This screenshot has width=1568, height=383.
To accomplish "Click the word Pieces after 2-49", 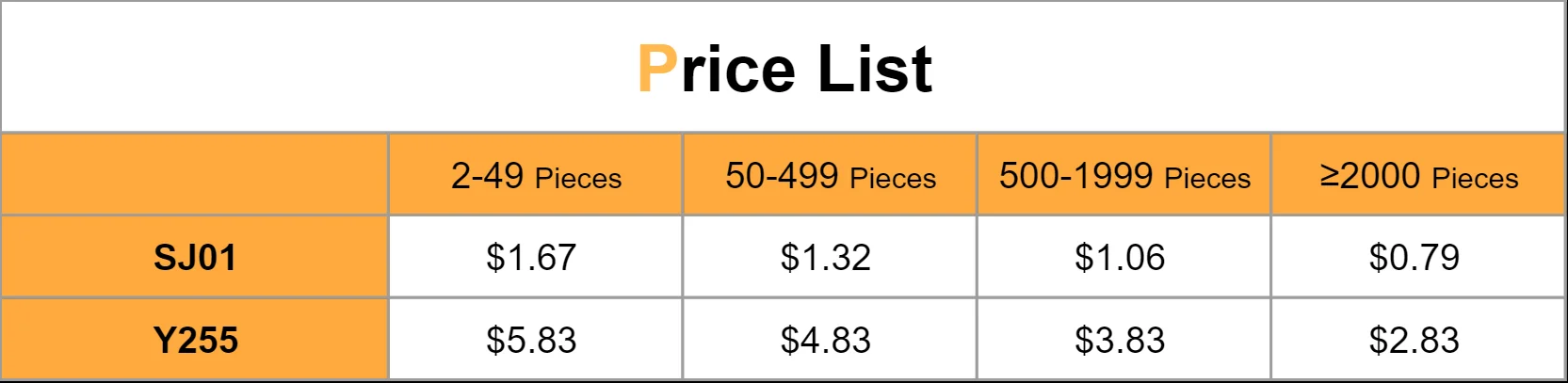I will coord(578,179).
